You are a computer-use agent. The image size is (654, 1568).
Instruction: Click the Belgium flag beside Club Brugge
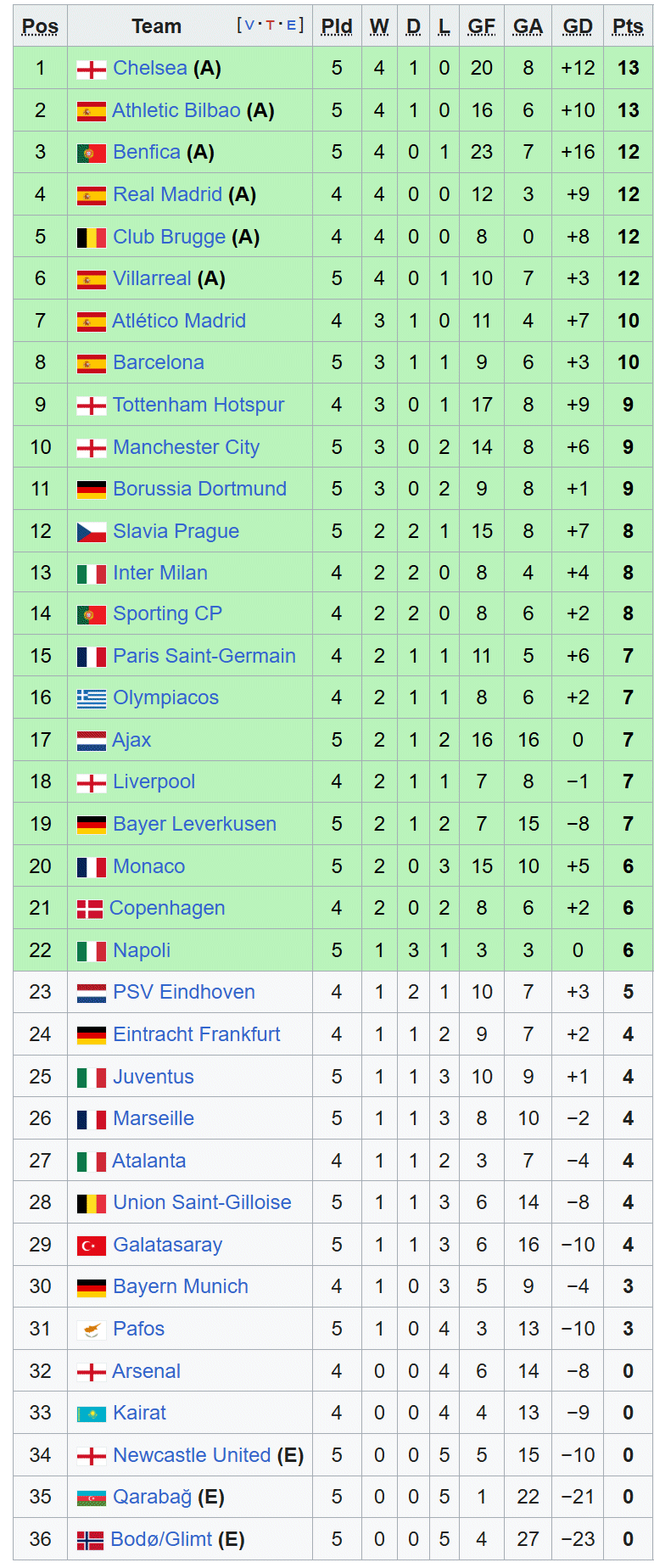coord(91,238)
